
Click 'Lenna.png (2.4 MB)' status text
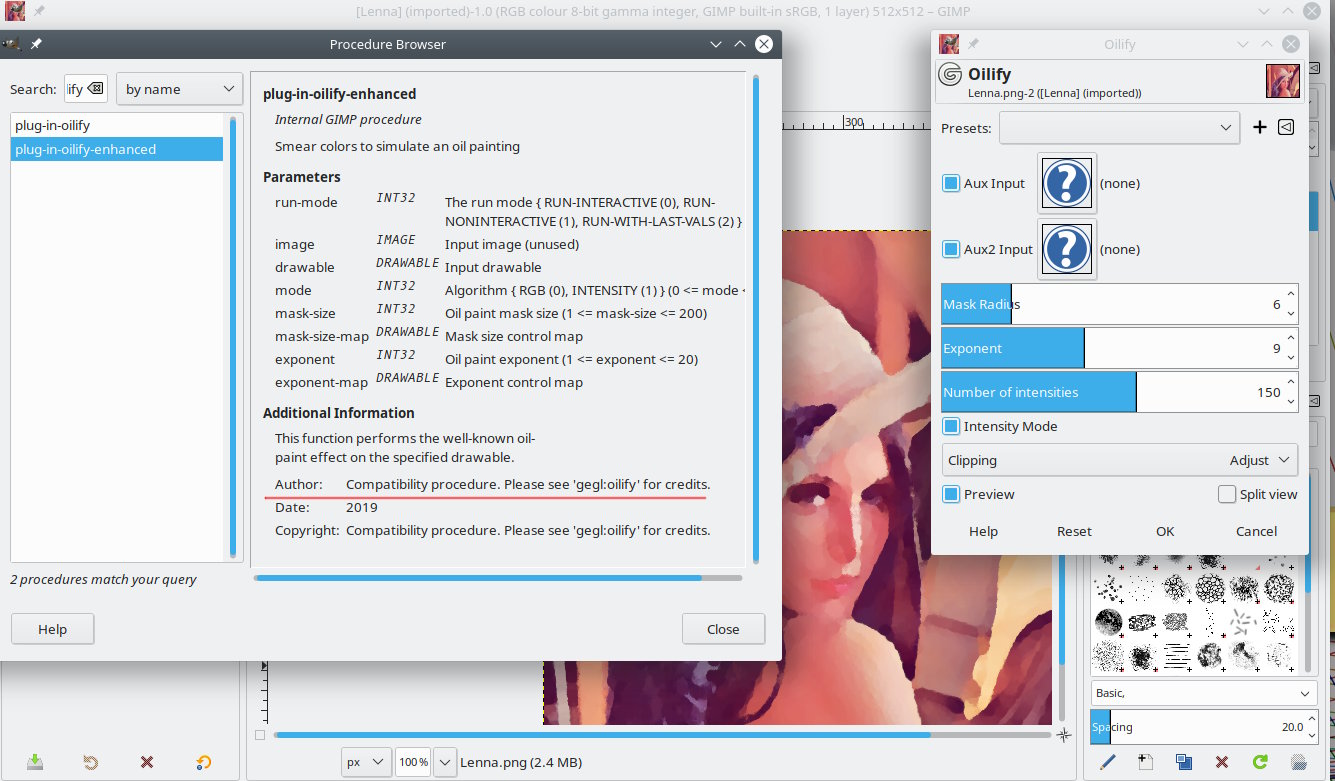[x=521, y=762]
